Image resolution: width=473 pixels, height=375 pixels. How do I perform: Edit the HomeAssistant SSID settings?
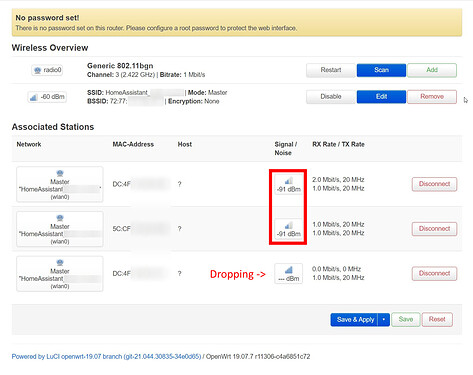tap(381, 97)
